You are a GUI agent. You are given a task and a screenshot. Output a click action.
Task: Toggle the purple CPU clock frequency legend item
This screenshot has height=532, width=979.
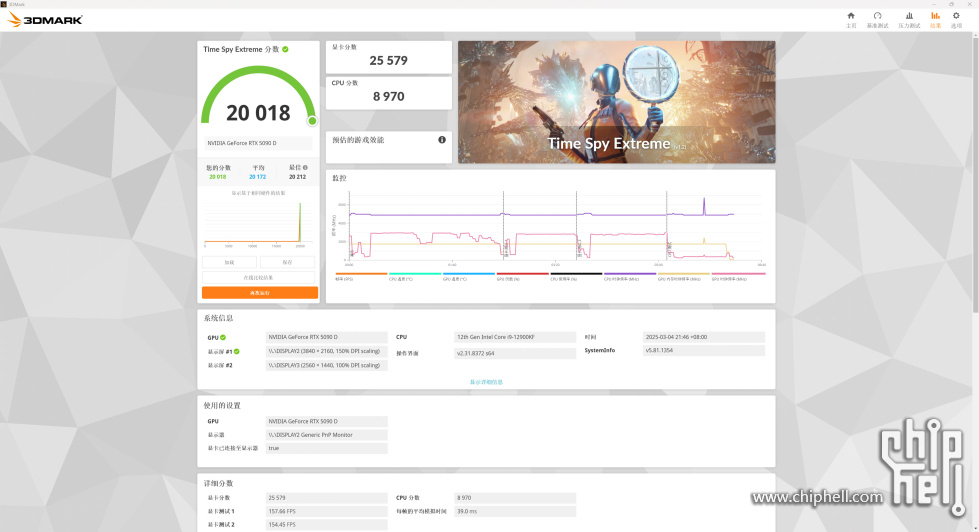(x=629, y=276)
